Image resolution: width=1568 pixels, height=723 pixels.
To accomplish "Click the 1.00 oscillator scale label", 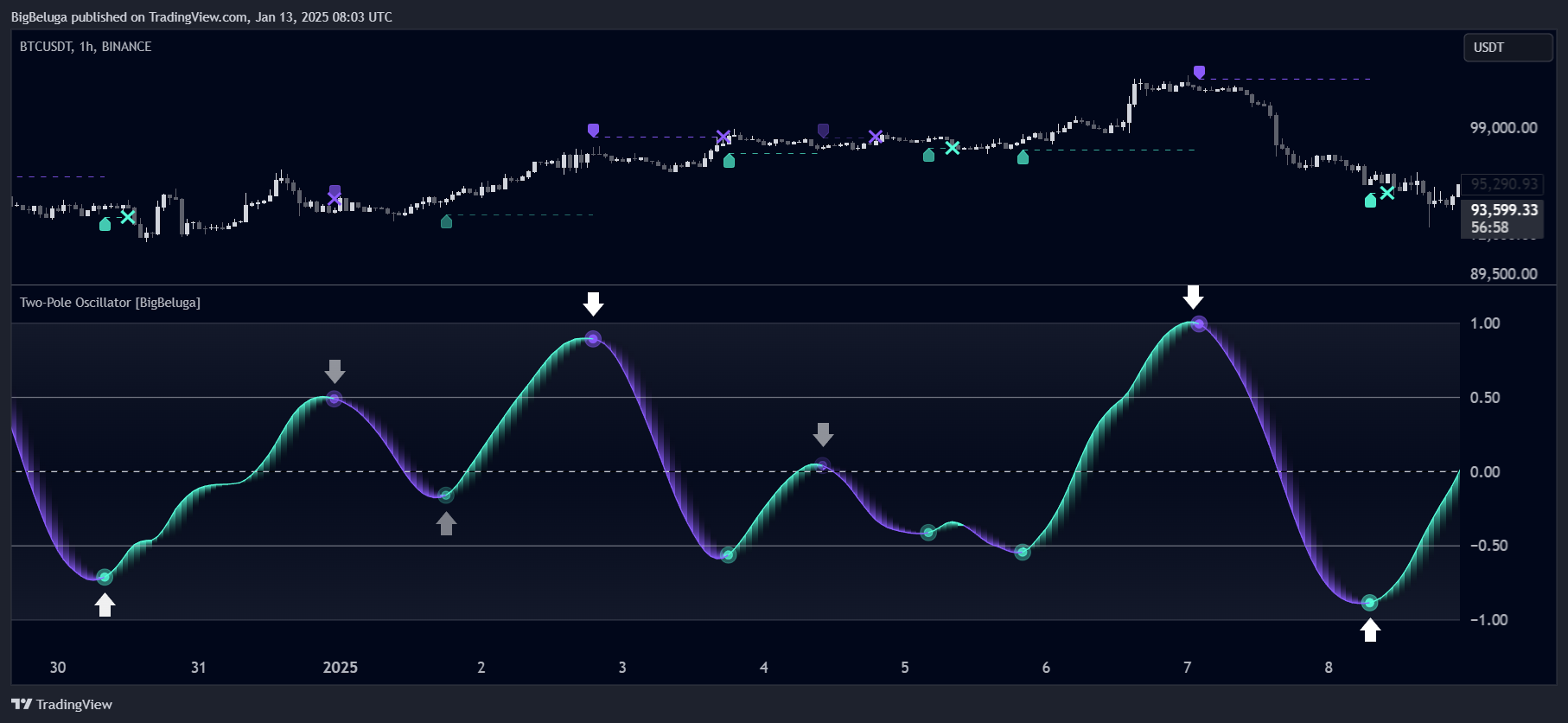I will (x=1485, y=323).
